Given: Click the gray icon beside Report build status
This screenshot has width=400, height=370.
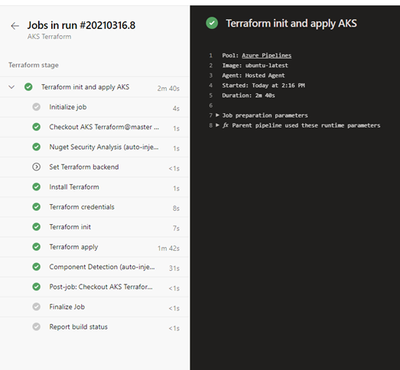Looking at the screenshot, I should pos(36,327).
